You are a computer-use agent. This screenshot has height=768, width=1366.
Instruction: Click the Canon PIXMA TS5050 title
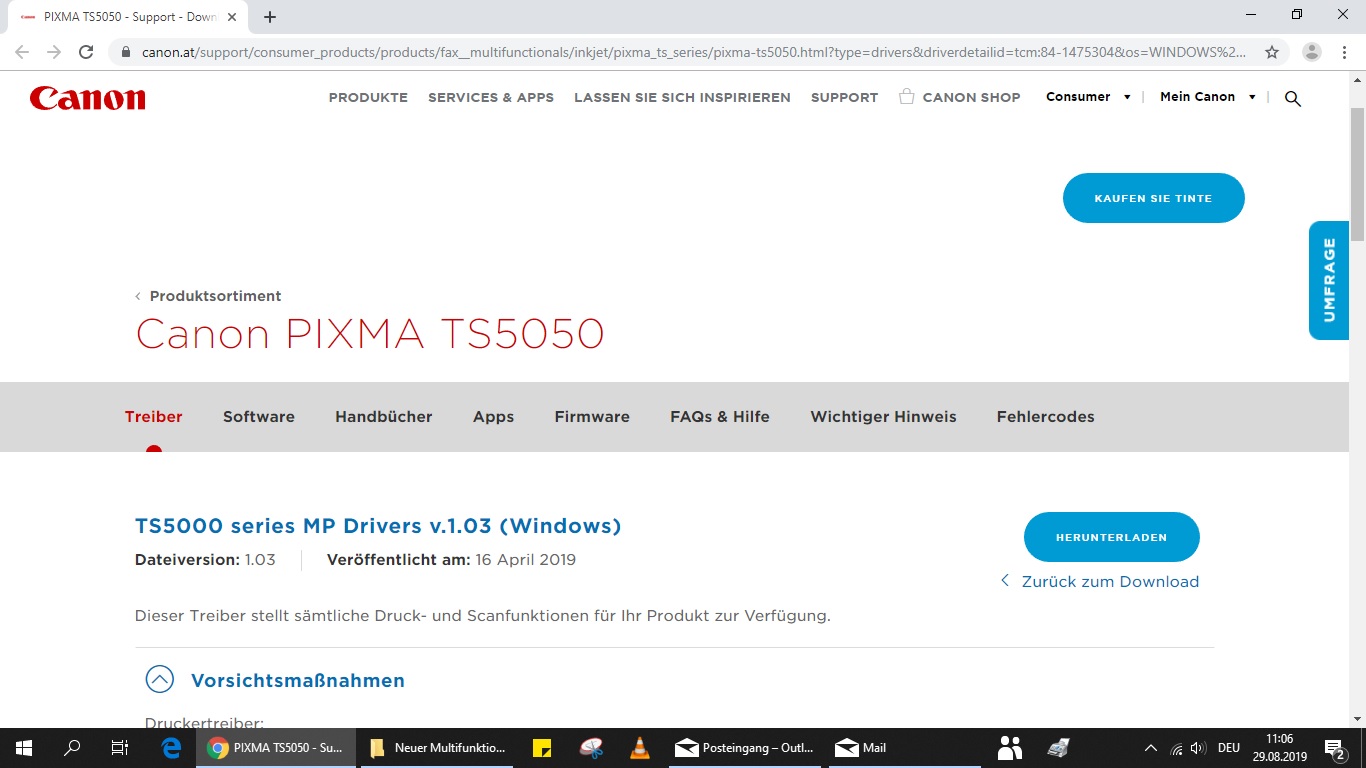[x=370, y=334]
